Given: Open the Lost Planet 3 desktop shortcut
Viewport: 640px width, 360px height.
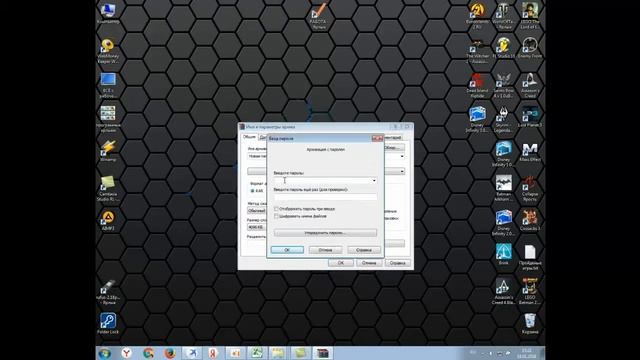Looking at the screenshot, I should pyautogui.click(x=530, y=117).
